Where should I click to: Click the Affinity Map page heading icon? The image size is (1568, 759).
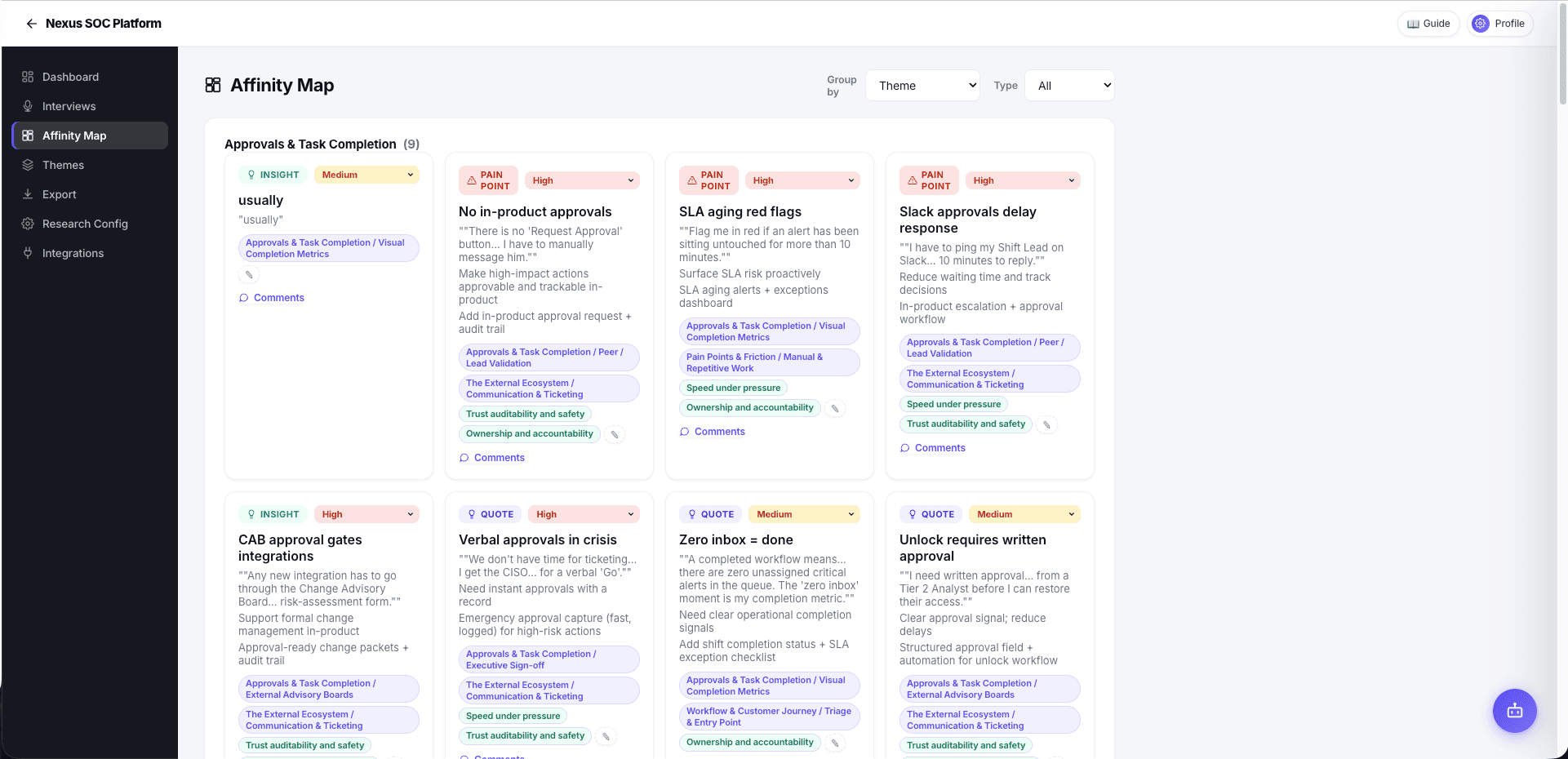tap(213, 85)
